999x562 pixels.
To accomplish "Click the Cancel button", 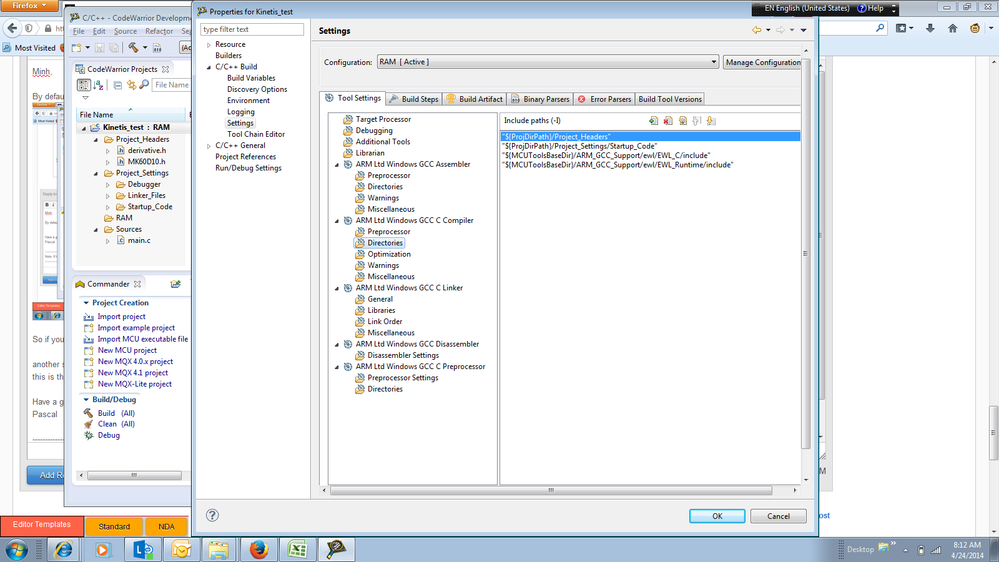I will [778, 516].
